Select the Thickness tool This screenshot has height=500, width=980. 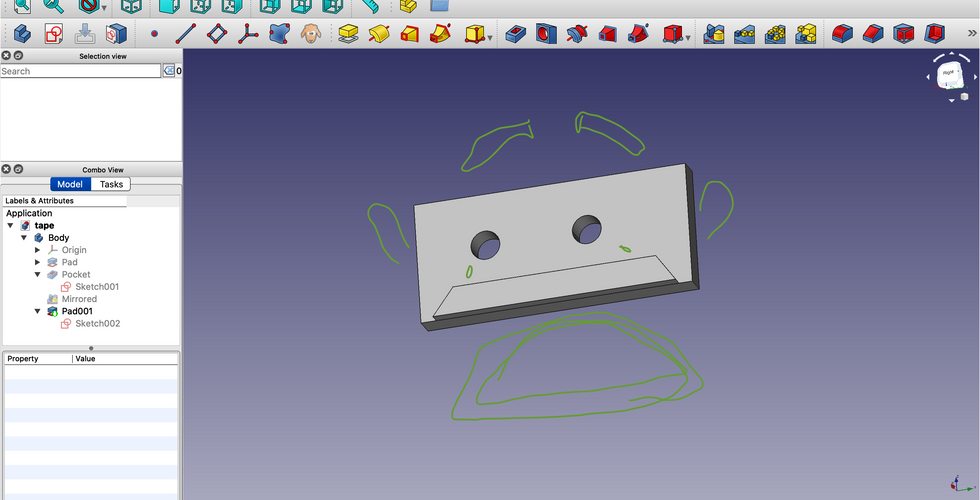pyautogui.click(x=934, y=33)
